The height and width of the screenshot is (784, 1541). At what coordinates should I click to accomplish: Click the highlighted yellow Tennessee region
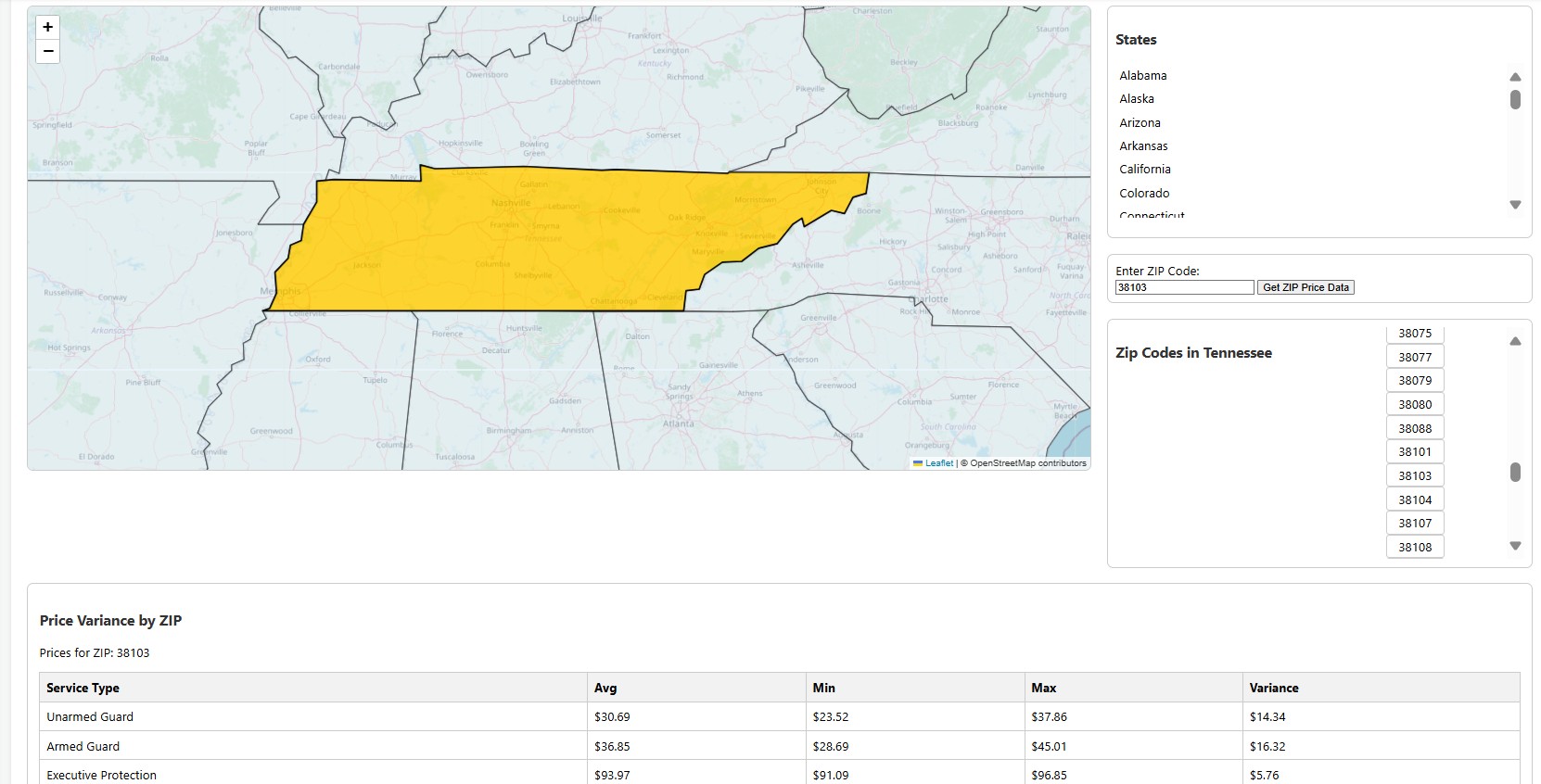coord(556,241)
